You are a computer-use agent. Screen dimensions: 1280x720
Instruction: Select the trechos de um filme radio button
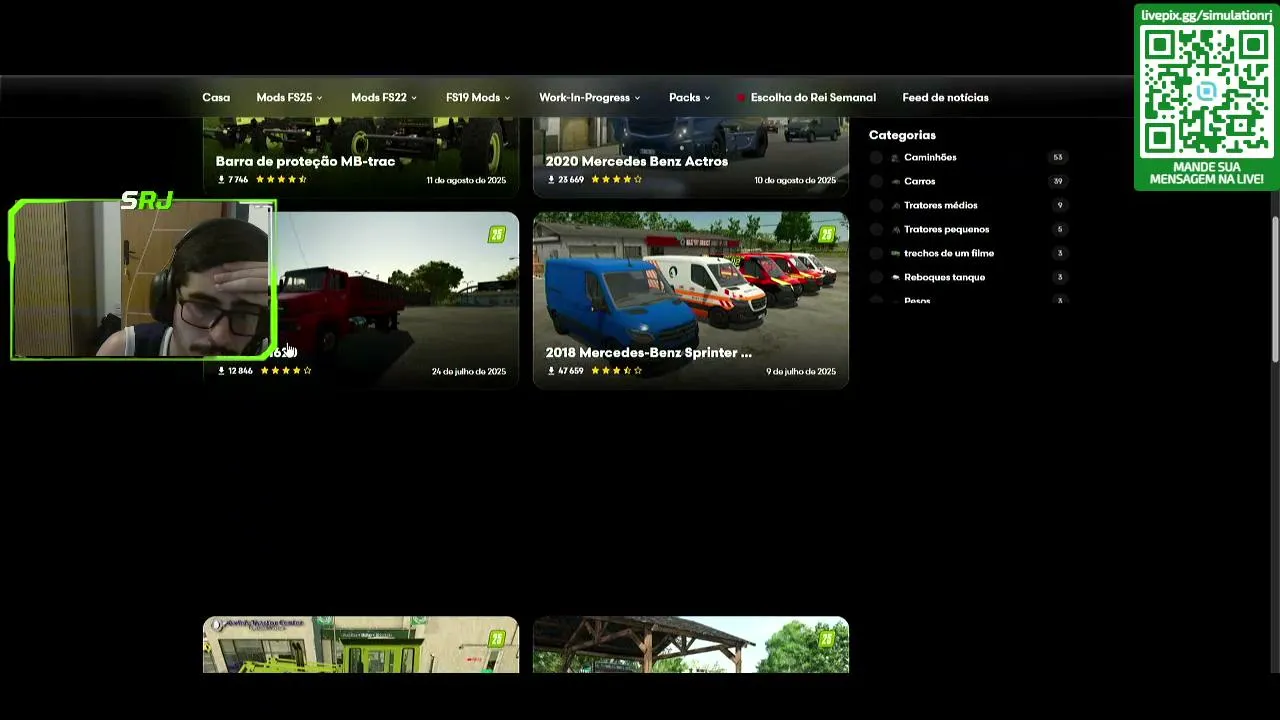876,253
